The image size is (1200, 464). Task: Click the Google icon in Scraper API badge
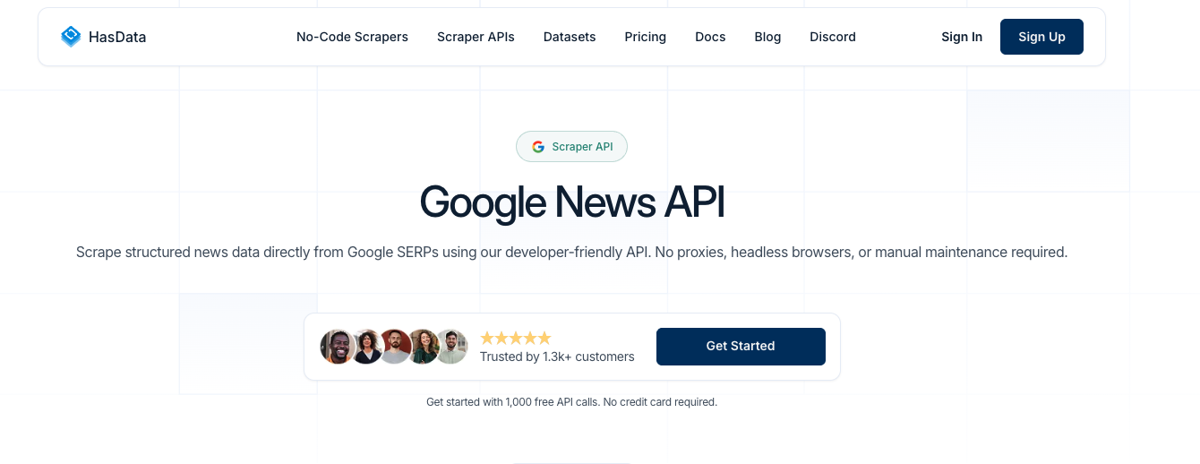pyautogui.click(x=538, y=147)
